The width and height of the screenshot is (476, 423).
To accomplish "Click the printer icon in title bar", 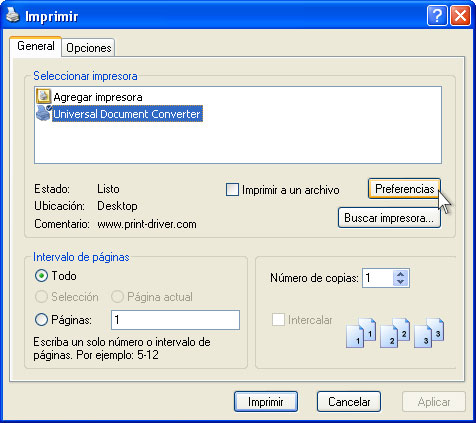I will click(x=13, y=15).
